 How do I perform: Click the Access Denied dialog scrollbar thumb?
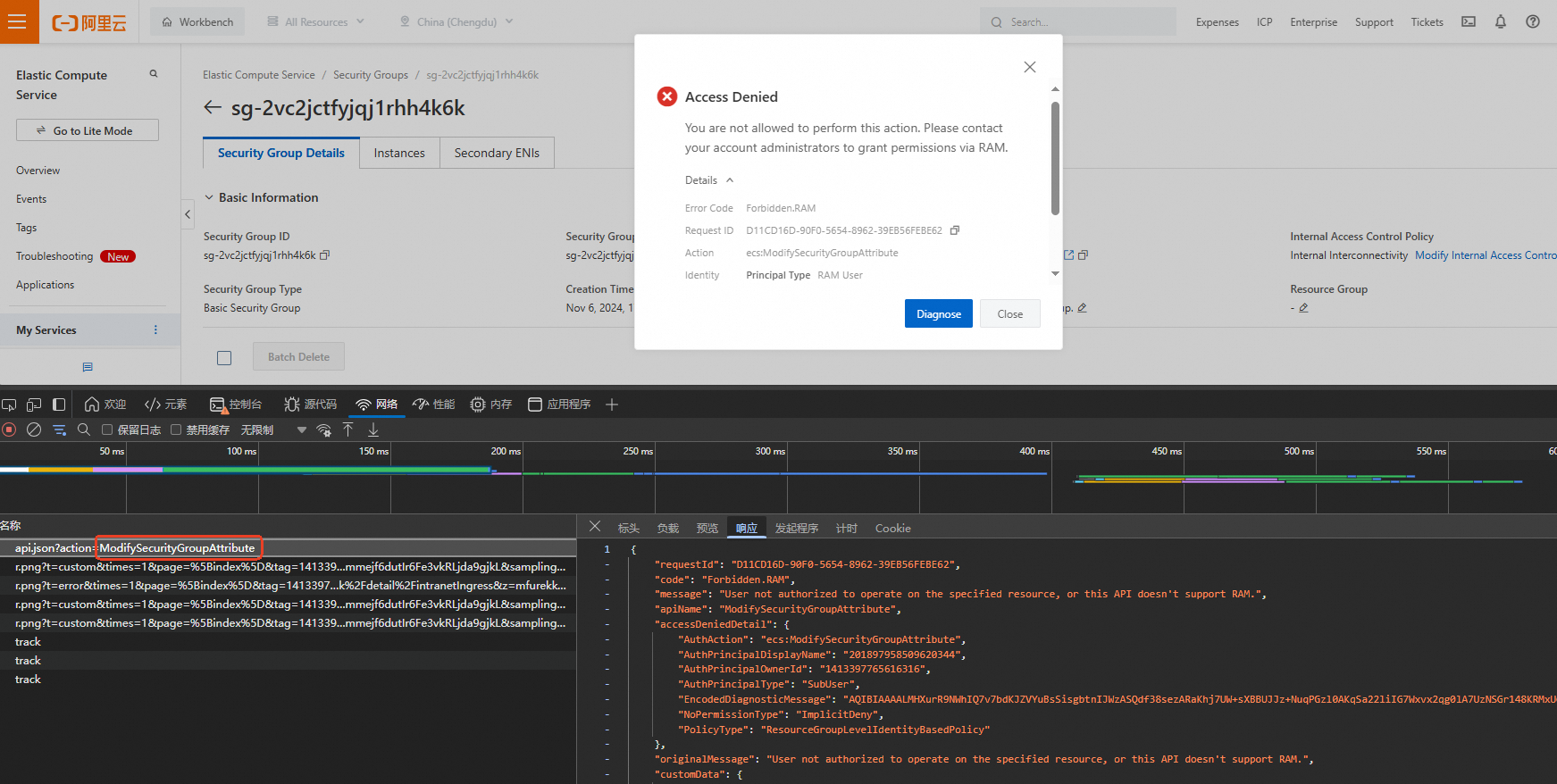[1055, 157]
